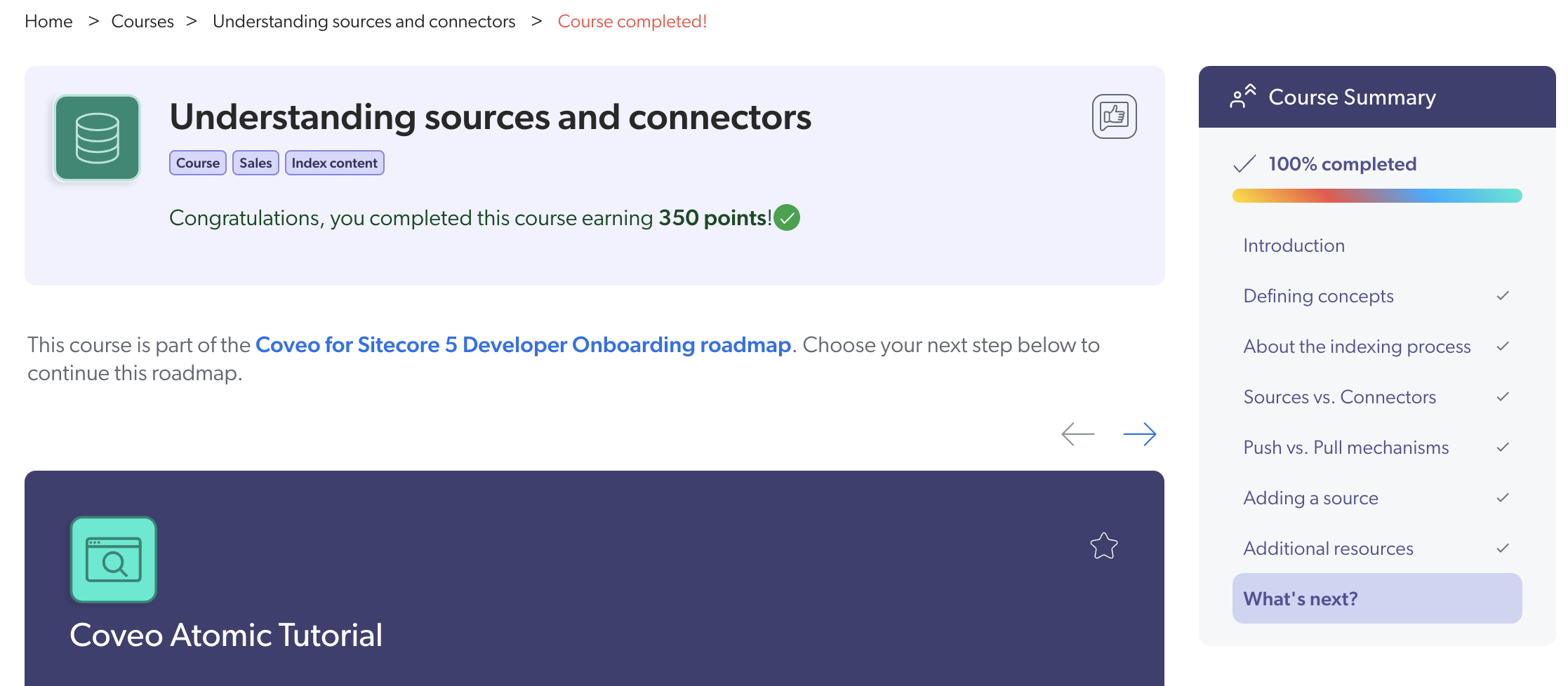Click the Coveo Atomic Tutorial search-window icon
Viewport: 1568px width, 686px height.
114,560
